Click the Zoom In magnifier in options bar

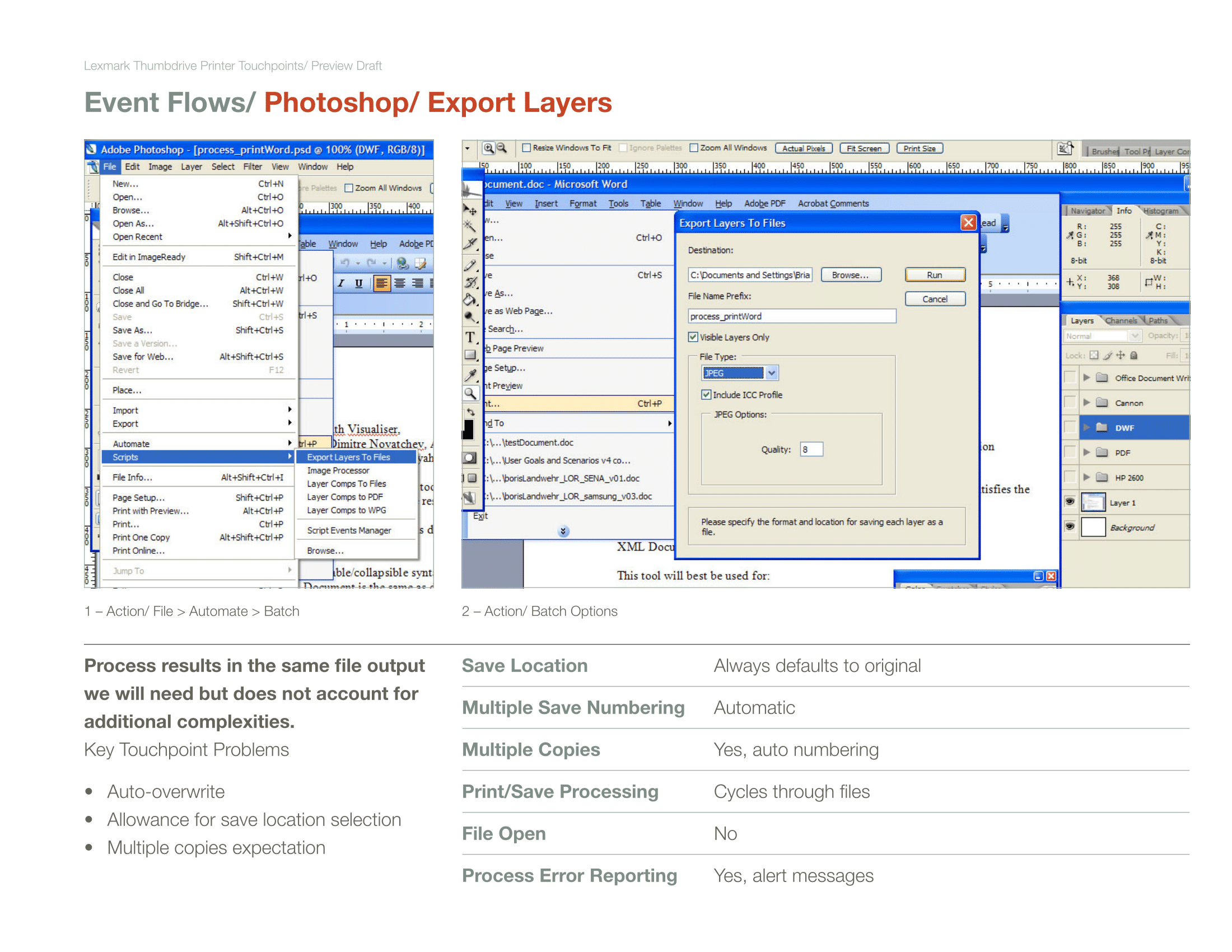click(x=488, y=148)
